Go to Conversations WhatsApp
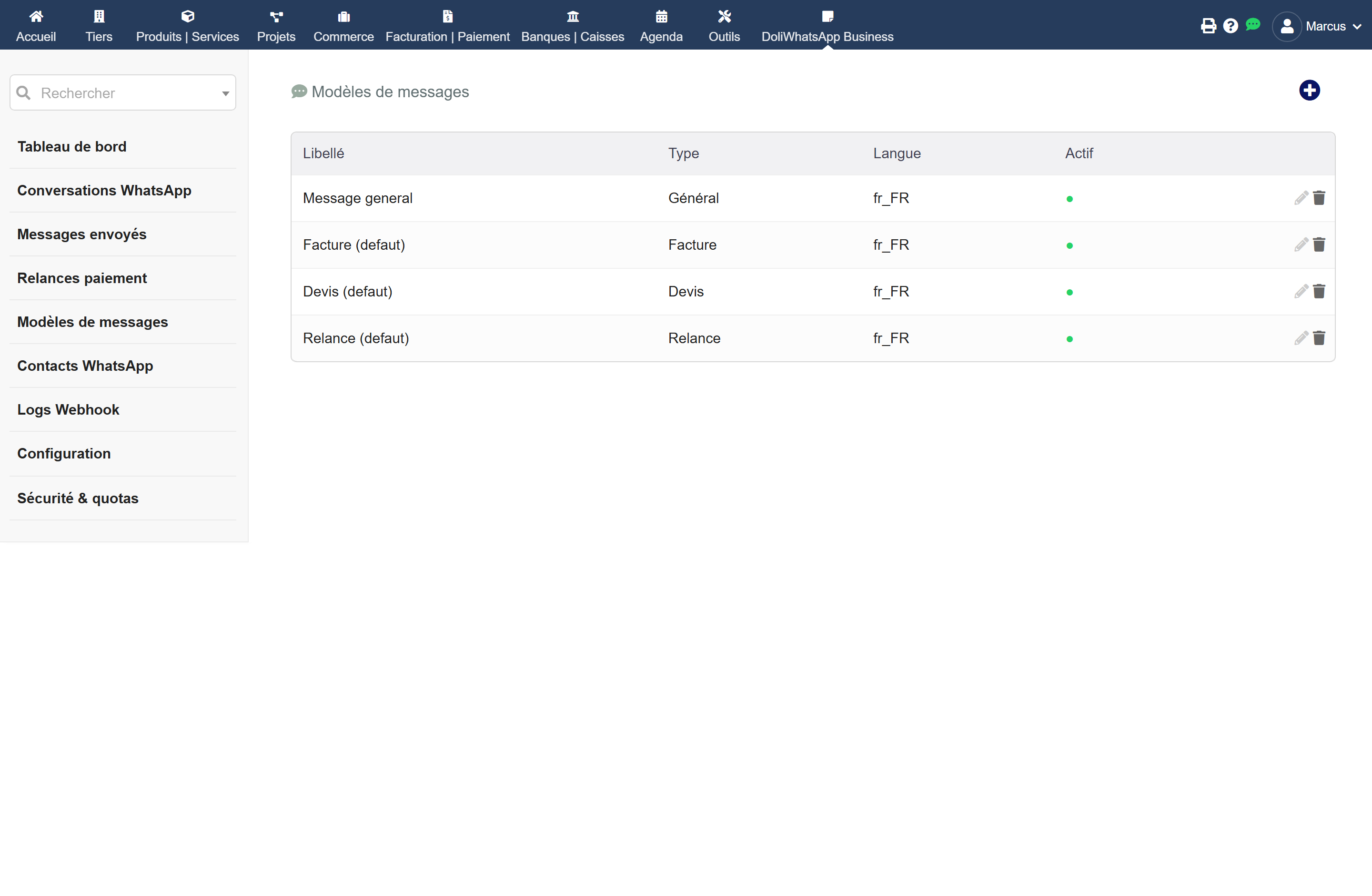 click(x=104, y=190)
